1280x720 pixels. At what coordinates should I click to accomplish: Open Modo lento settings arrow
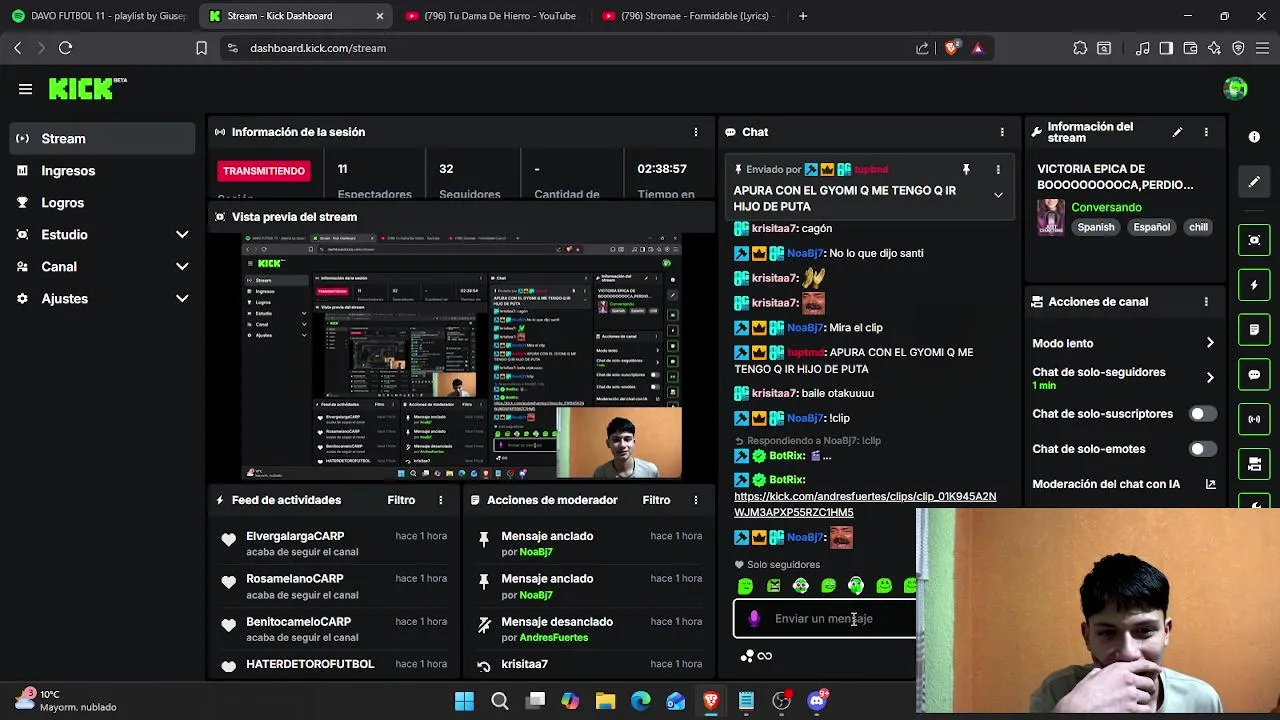[1210, 343]
